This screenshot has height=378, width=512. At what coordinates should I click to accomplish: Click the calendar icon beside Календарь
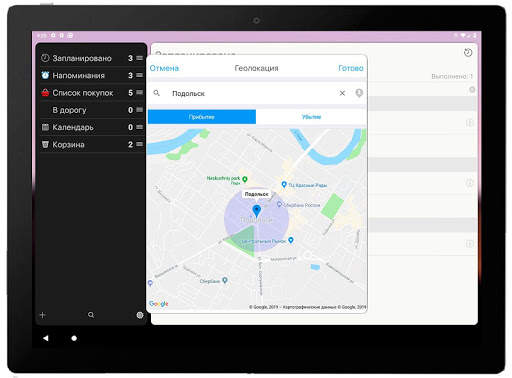point(45,127)
